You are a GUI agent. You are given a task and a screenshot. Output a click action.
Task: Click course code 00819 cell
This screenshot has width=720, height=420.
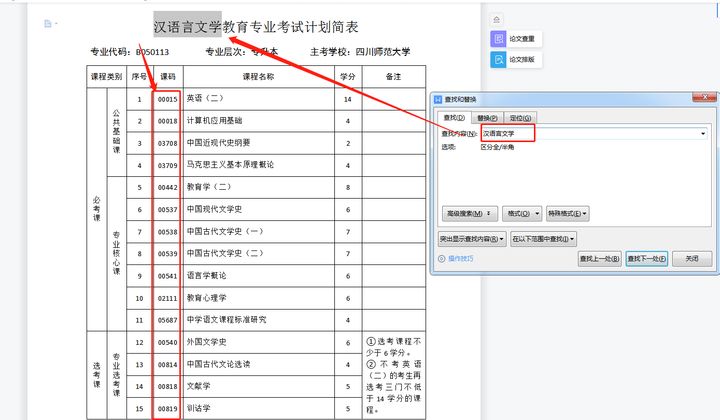[x=168, y=409]
